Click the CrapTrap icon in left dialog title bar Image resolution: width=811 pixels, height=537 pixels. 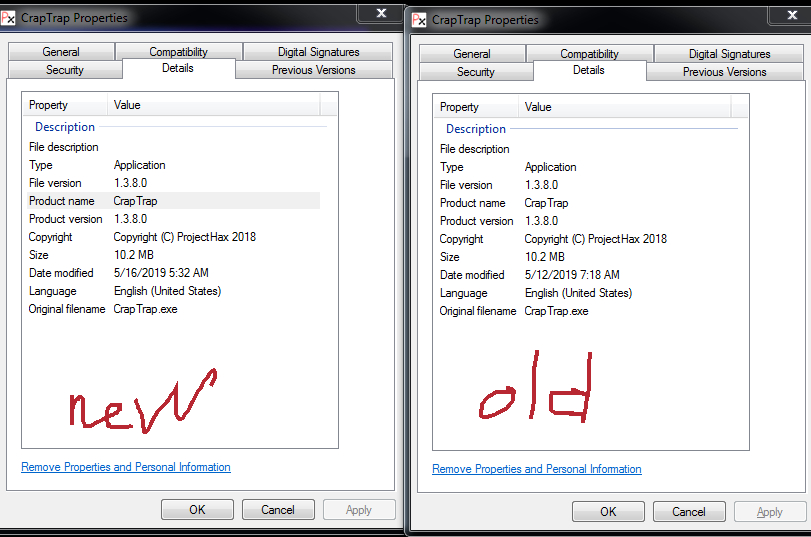point(10,17)
